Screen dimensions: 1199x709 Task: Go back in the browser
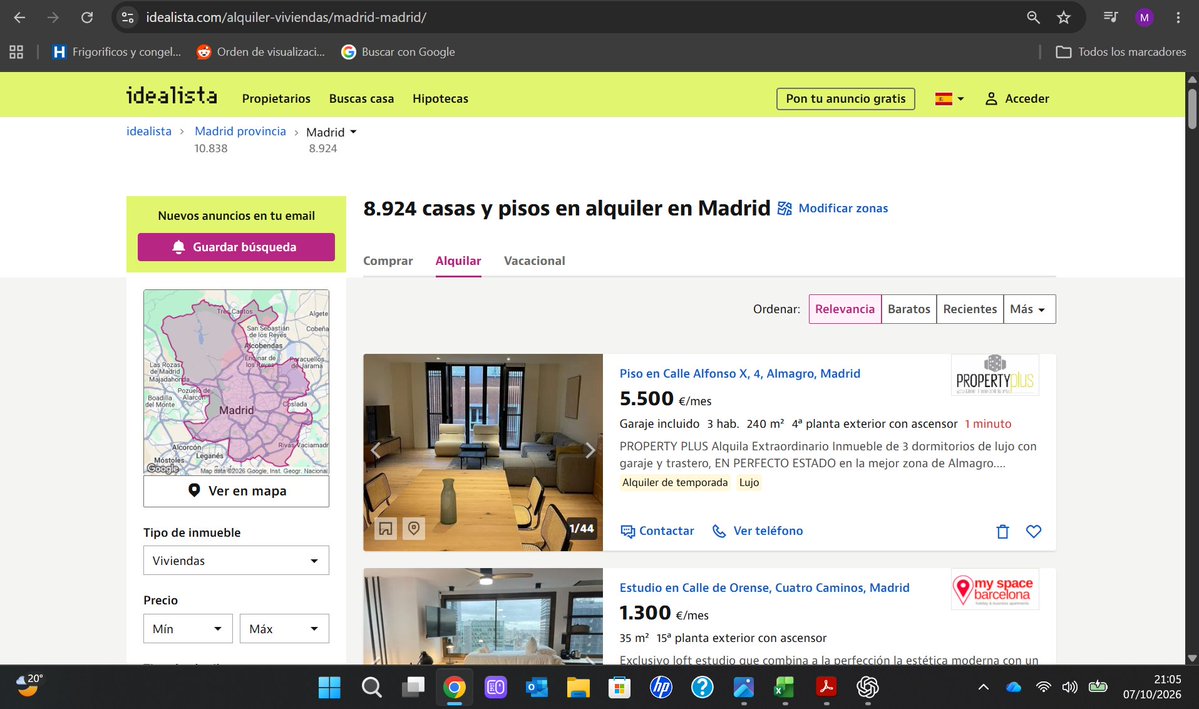pyautogui.click(x=20, y=17)
